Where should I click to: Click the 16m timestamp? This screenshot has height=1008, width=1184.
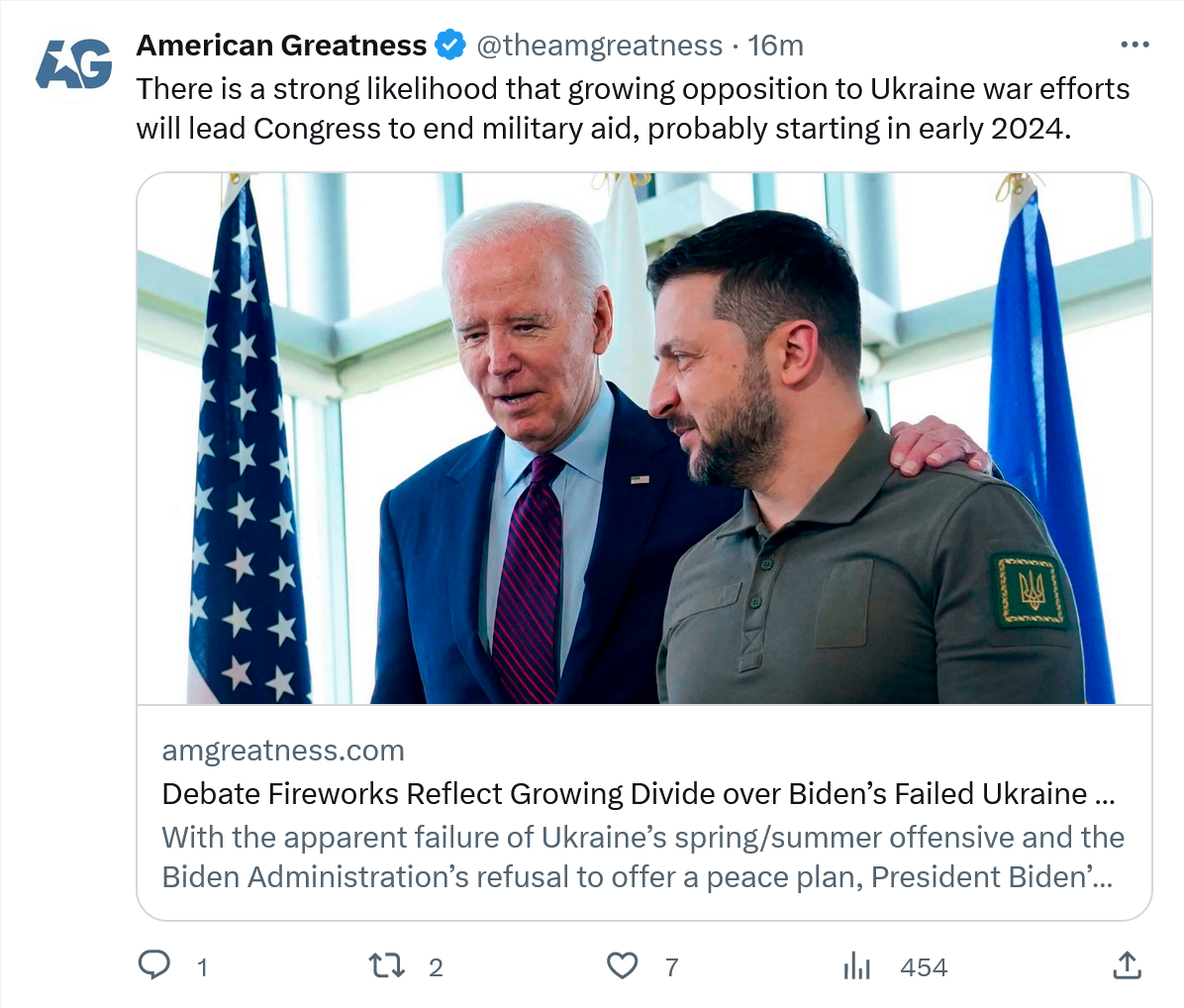tap(775, 46)
